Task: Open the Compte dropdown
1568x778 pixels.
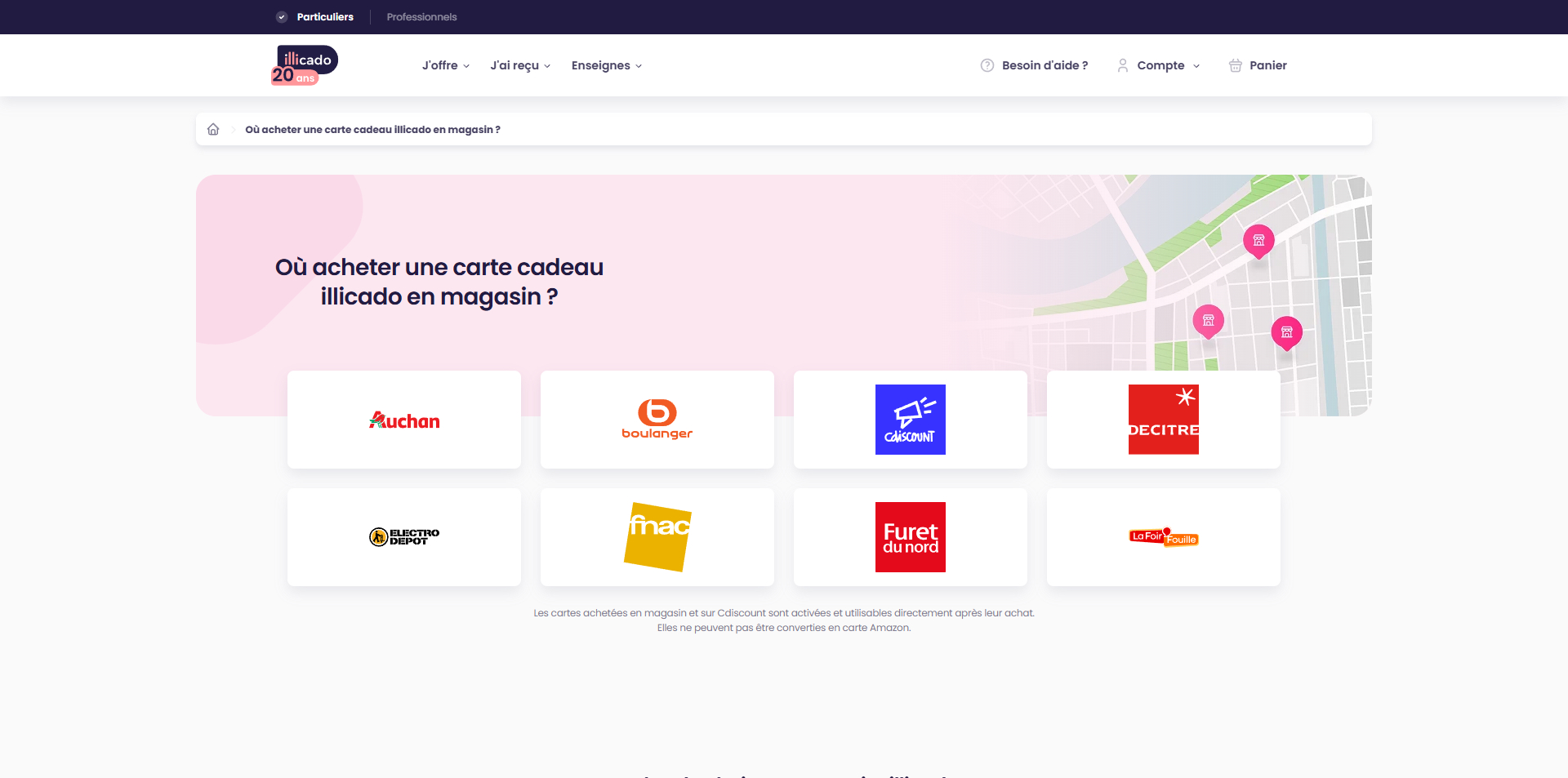Action: coord(1159,65)
